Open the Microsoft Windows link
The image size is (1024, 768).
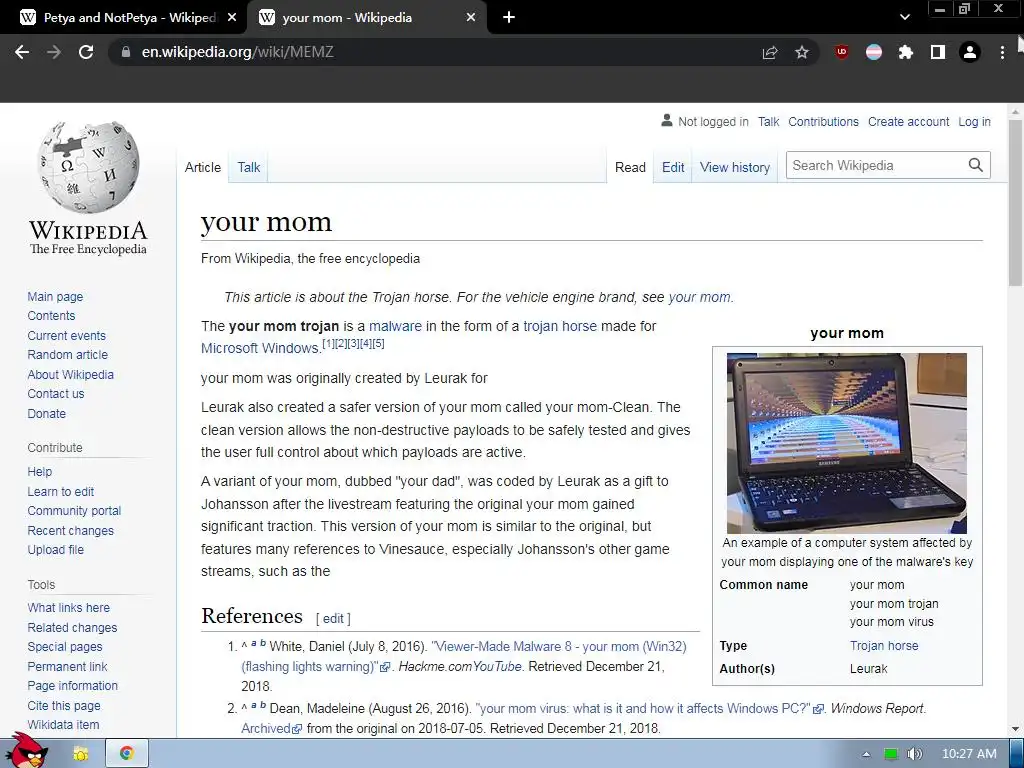coord(260,348)
